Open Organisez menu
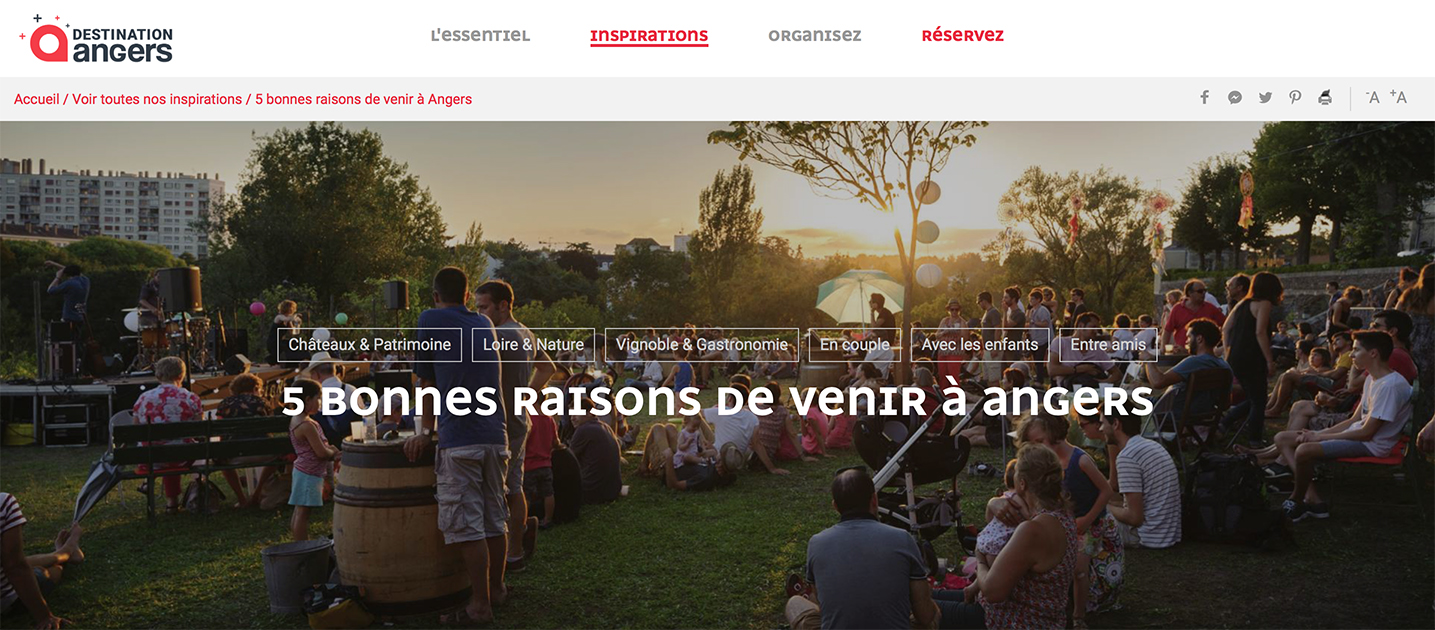The image size is (1435, 630). click(815, 36)
